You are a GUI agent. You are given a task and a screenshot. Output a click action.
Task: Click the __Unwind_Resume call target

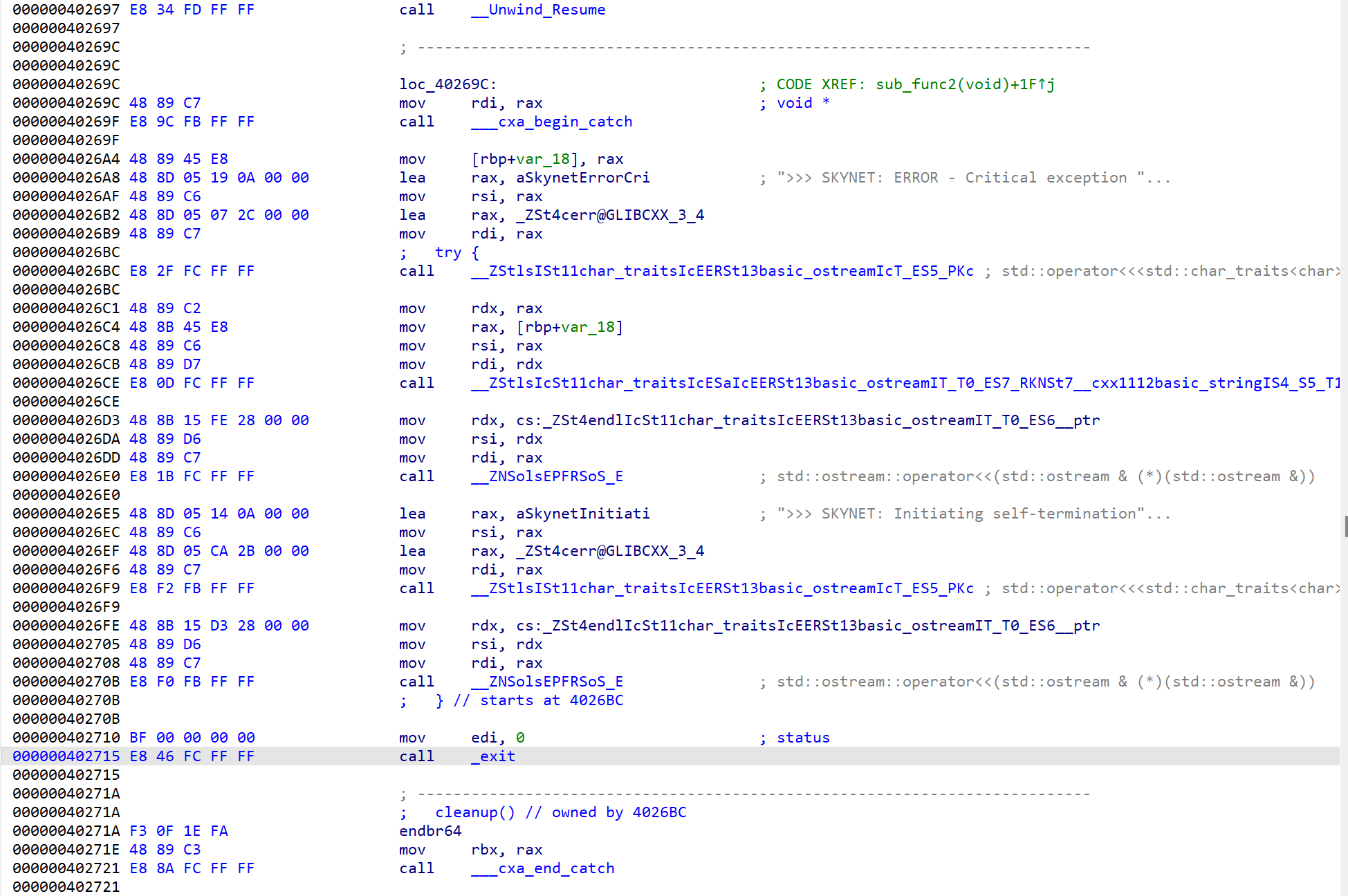[x=537, y=10]
